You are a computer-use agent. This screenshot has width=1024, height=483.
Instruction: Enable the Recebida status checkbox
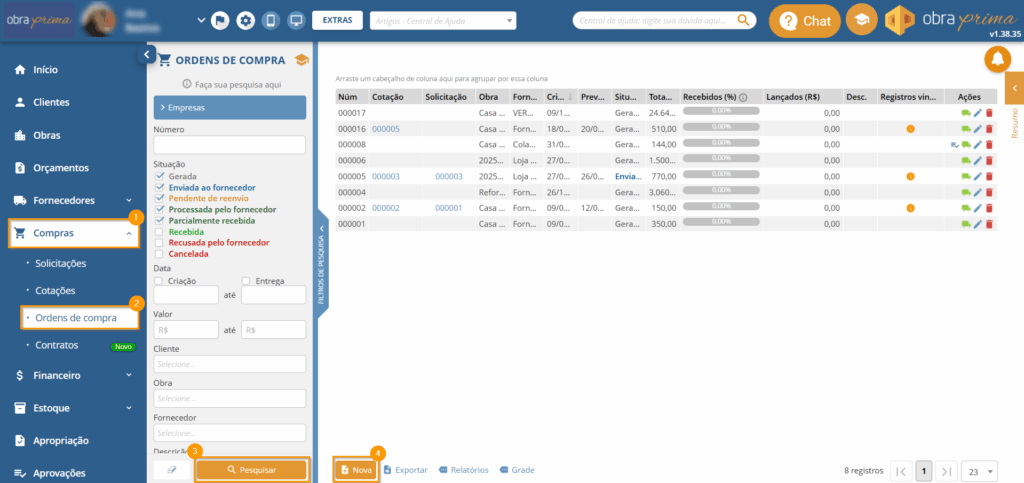click(x=159, y=232)
